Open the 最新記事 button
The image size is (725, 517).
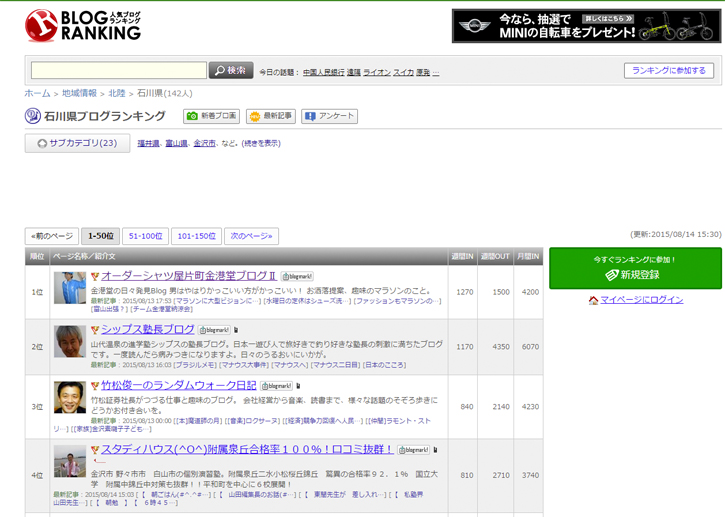pos(271,116)
